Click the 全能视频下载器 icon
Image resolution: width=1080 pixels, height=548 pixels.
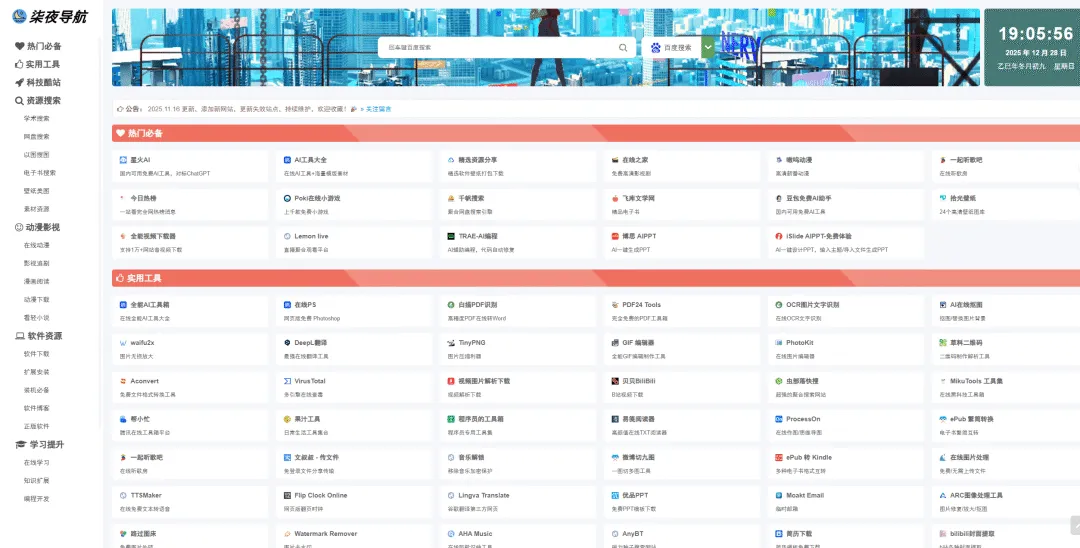[123, 236]
